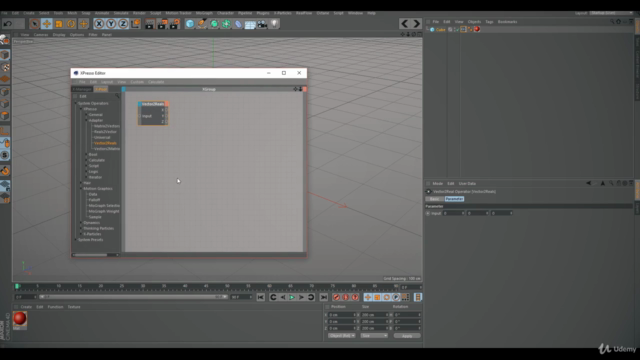Open the Size dropdown in Coordinates
The width and height of the screenshot is (640, 360).
click(x=374, y=336)
